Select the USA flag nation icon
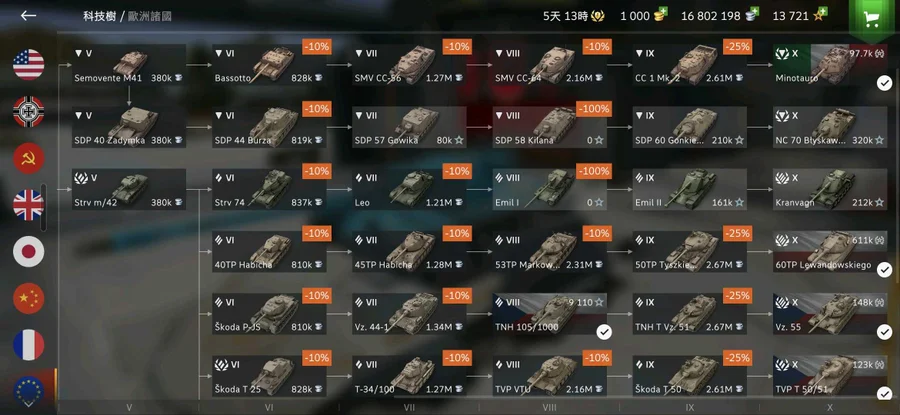 point(29,64)
